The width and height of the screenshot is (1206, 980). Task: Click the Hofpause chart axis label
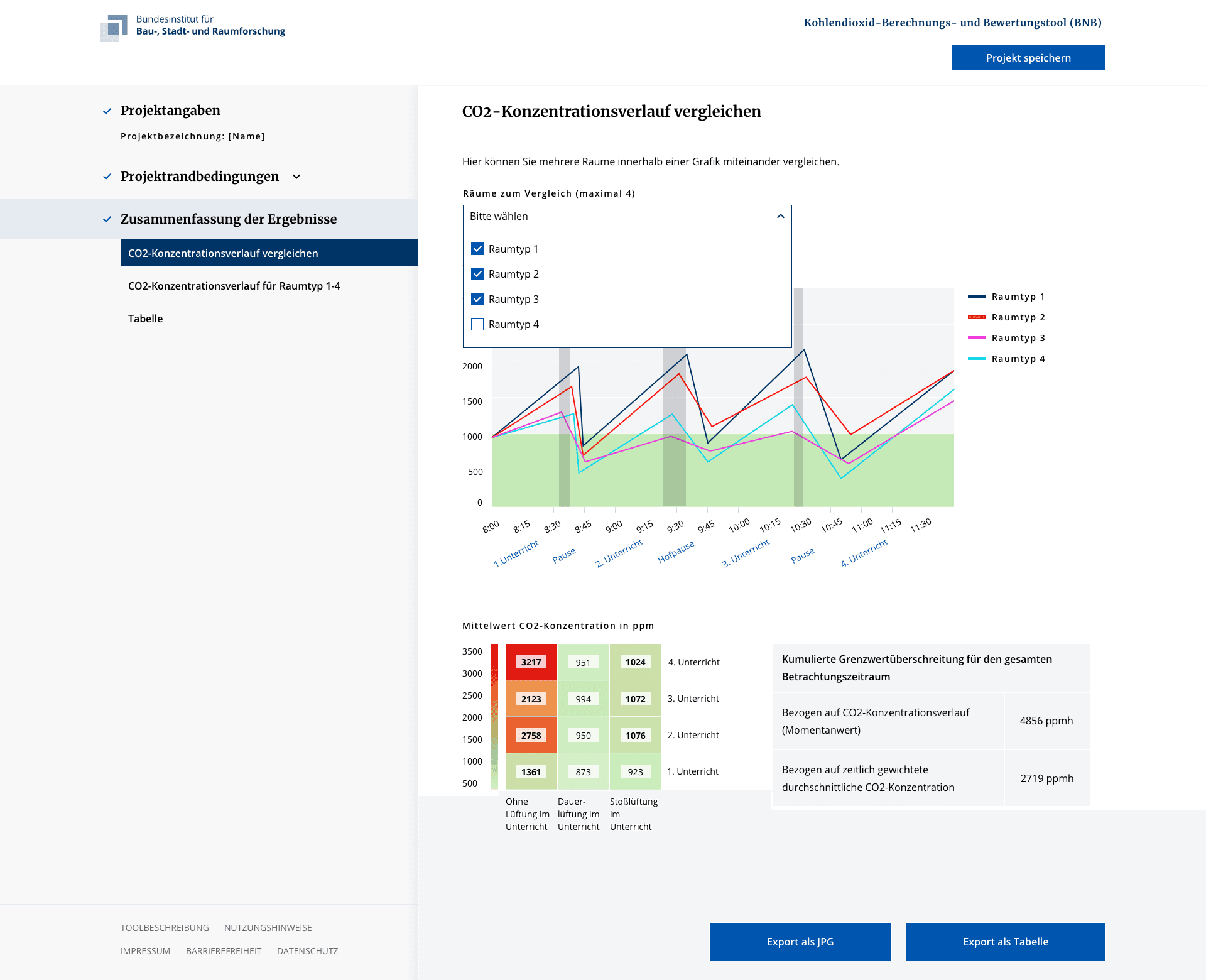pos(676,552)
